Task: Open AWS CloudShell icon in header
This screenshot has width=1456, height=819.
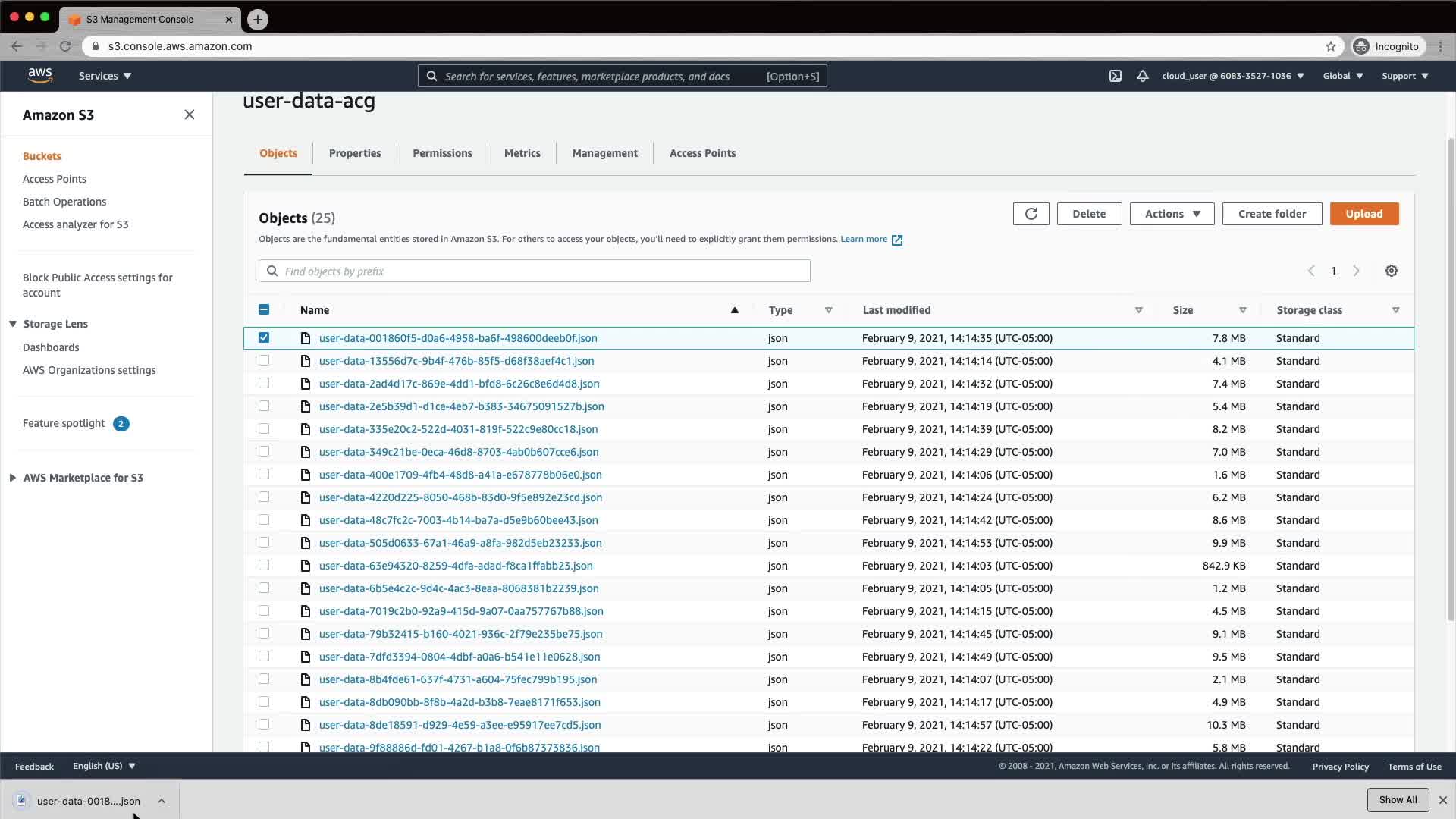Action: tap(1115, 76)
